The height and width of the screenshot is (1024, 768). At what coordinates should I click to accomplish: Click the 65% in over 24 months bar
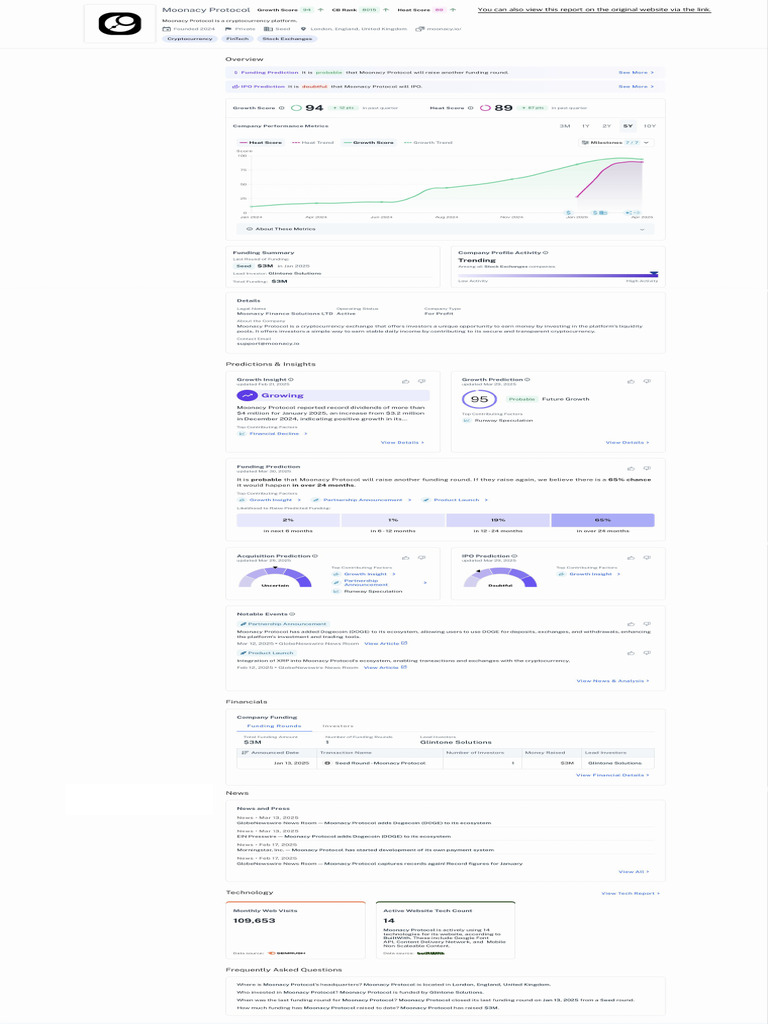pos(603,520)
